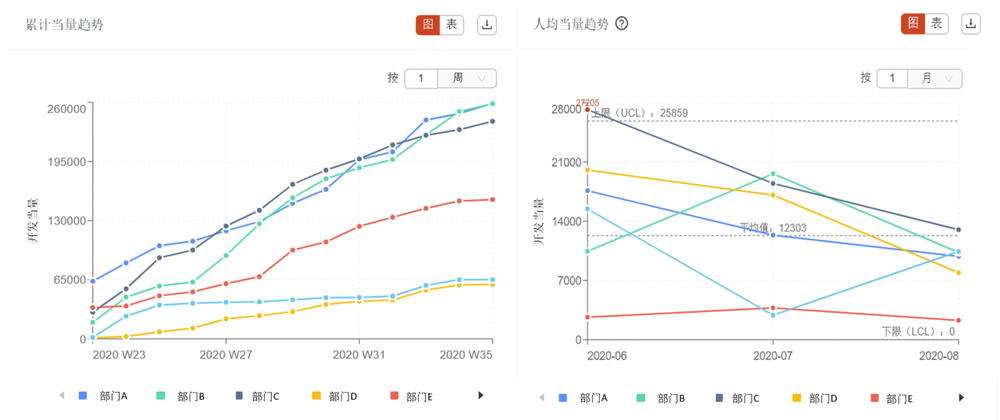
Task: Toggle 部门C series in right chart legend
Action: tap(735, 398)
